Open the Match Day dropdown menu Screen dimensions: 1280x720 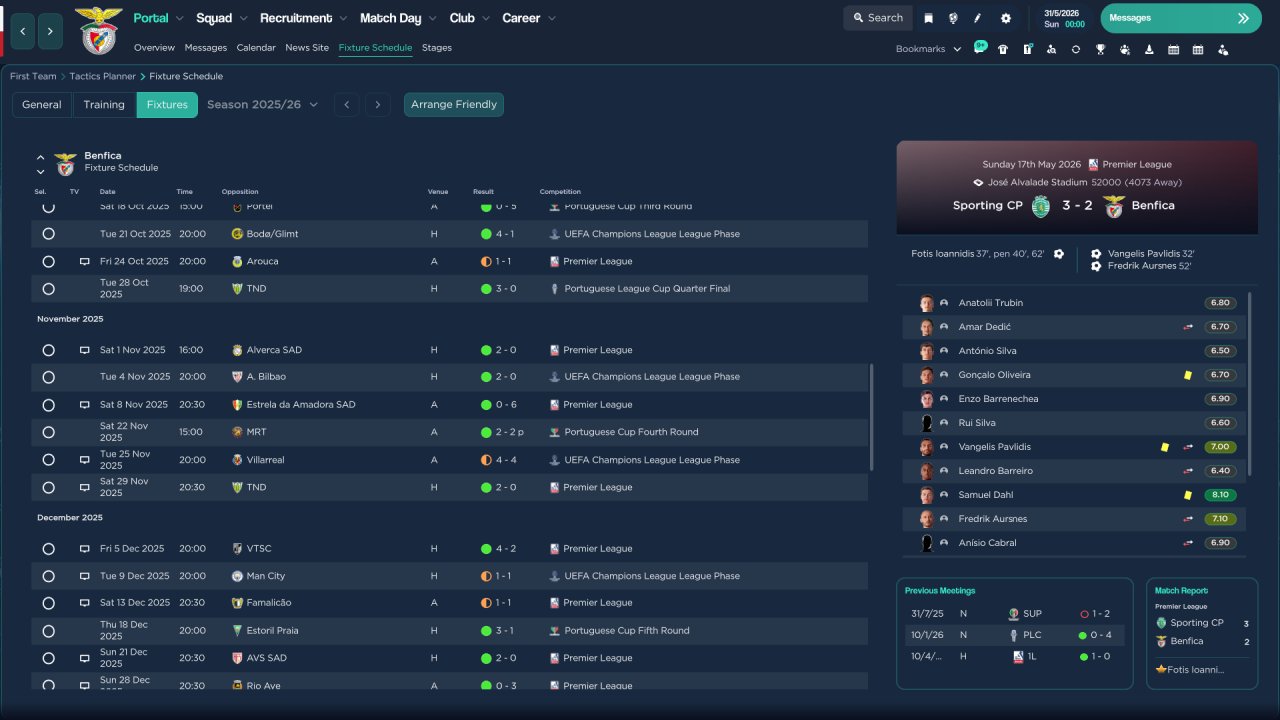tap(398, 18)
